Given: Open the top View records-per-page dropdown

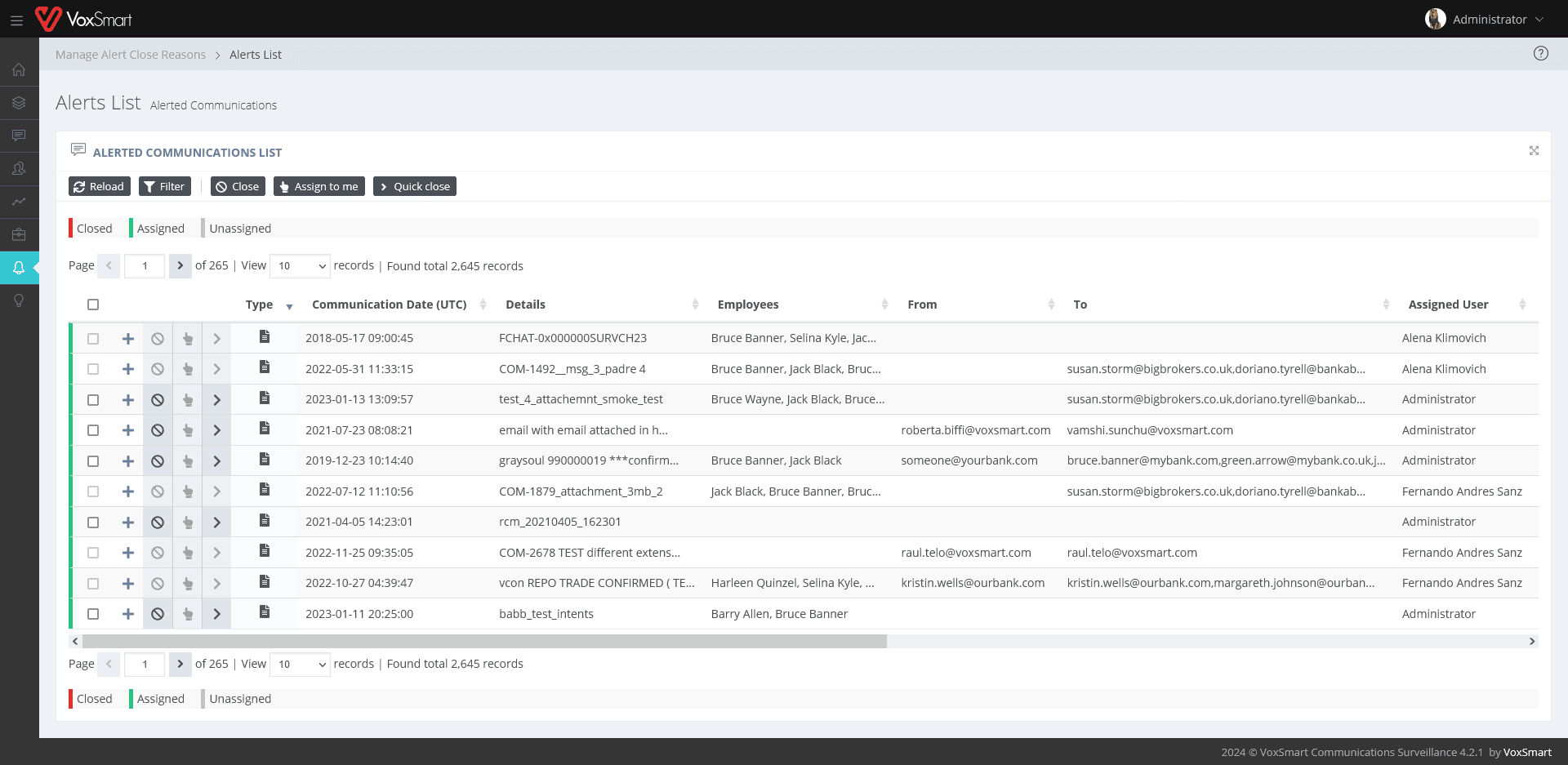Looking at the screenshot, I should pyautogui.click(x=300, y=266).
